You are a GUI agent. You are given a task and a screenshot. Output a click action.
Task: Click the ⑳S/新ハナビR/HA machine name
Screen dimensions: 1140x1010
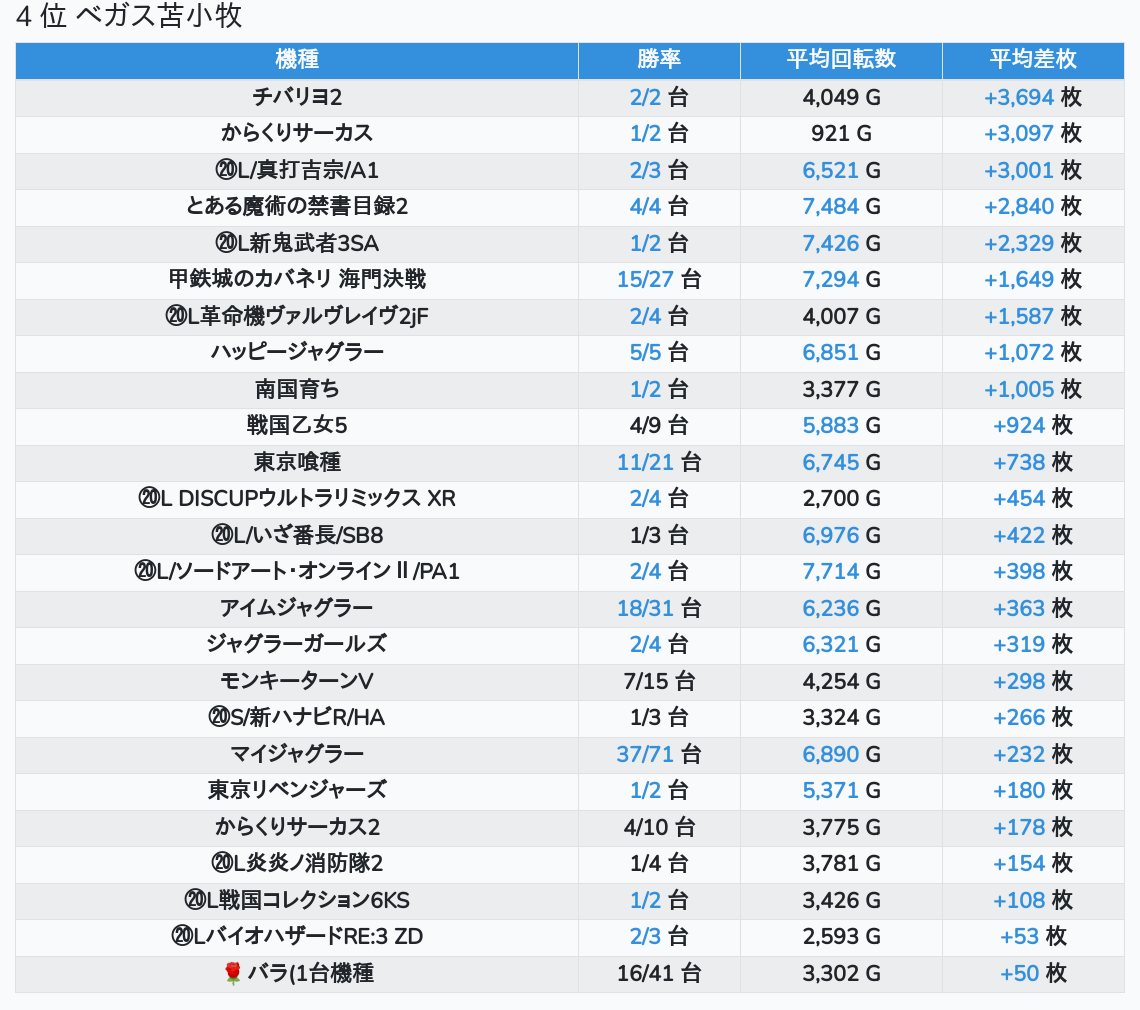pos(297,718)
